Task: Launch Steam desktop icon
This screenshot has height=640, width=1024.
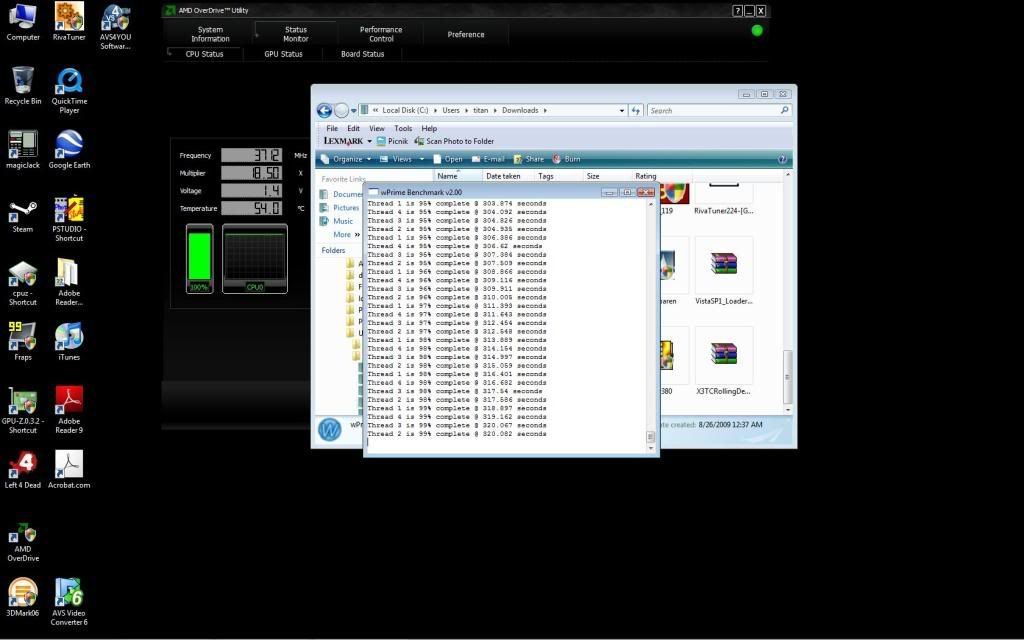Action: pyautogui.click(x=23, y=214)
